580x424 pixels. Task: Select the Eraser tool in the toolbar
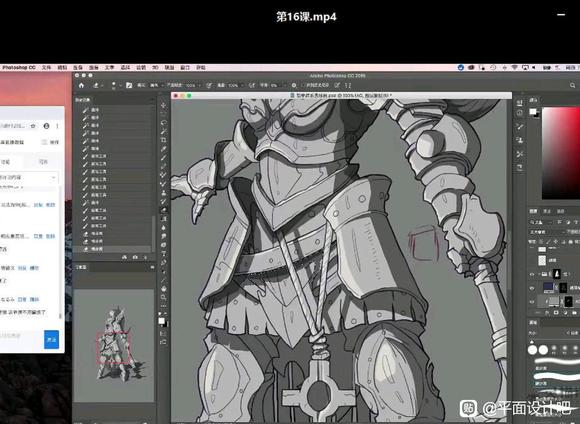[163, 210]
